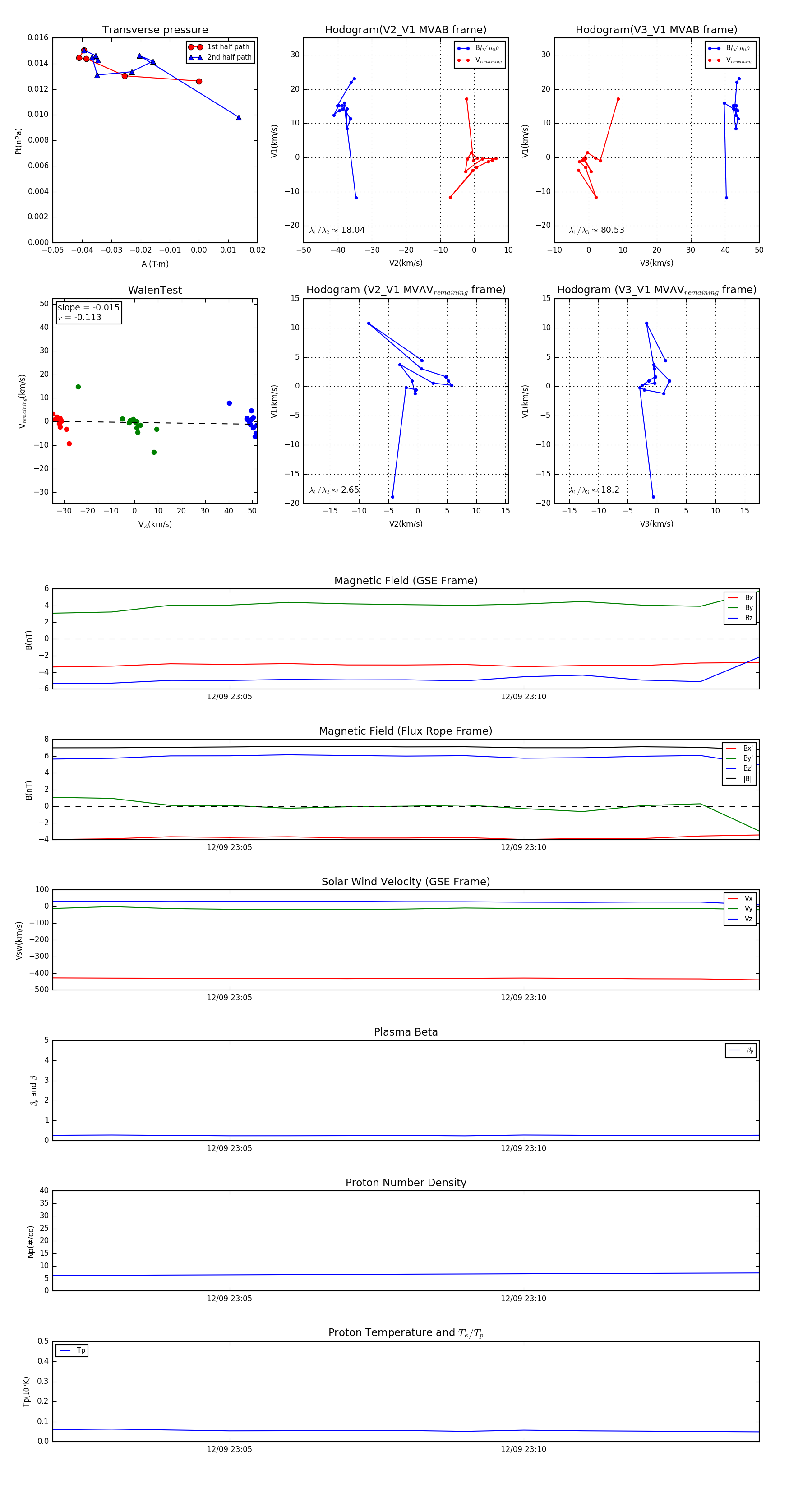Click the green outlier point at Vremaining≈15 in WalenTest

click(78, 387)
